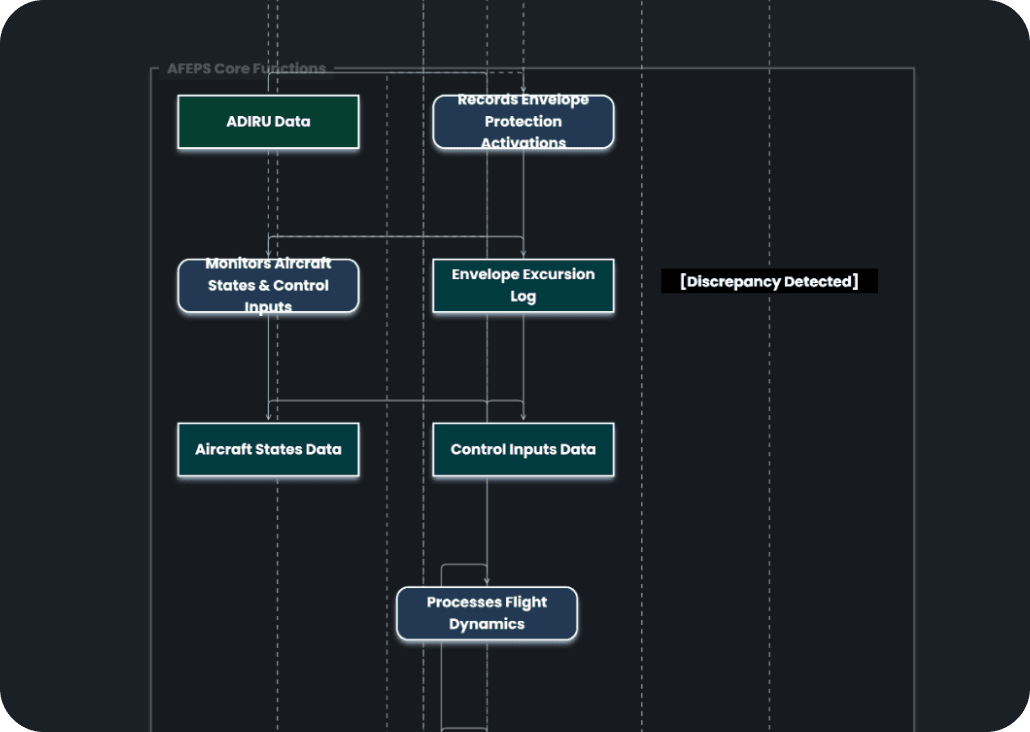Select the Processes Flight Dynamics node
The image size is (1030, 732).
point(487,614)
